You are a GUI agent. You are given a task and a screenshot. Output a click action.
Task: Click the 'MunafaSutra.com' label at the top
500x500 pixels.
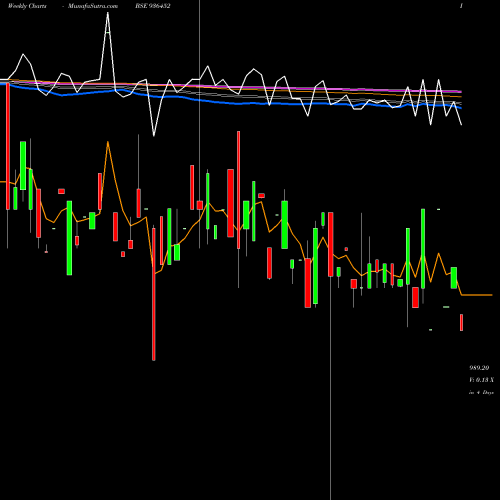tap(93, 6)
